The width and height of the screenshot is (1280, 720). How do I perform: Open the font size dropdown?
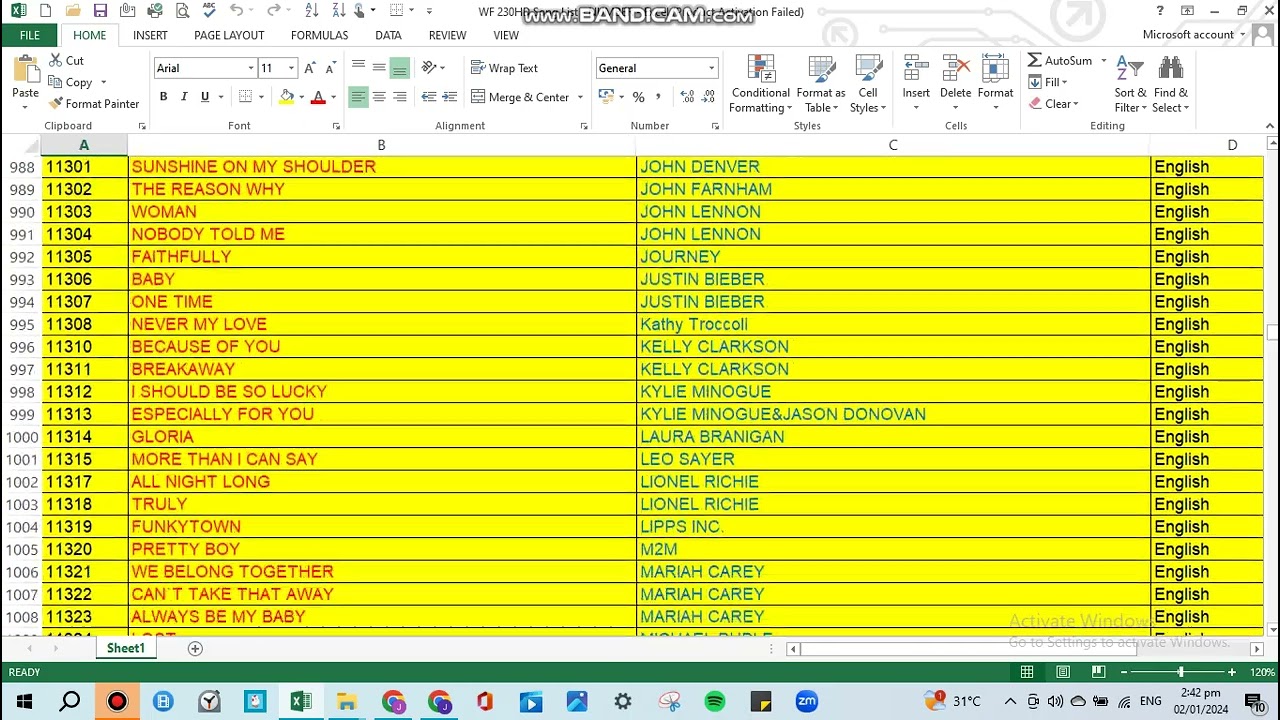(x=291, y=68)
